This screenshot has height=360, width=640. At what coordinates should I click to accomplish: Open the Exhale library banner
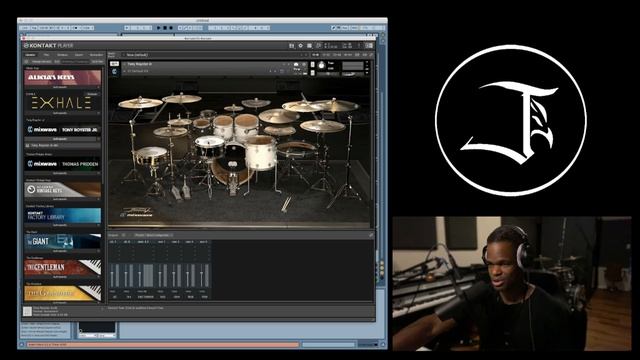click(62, 103)
